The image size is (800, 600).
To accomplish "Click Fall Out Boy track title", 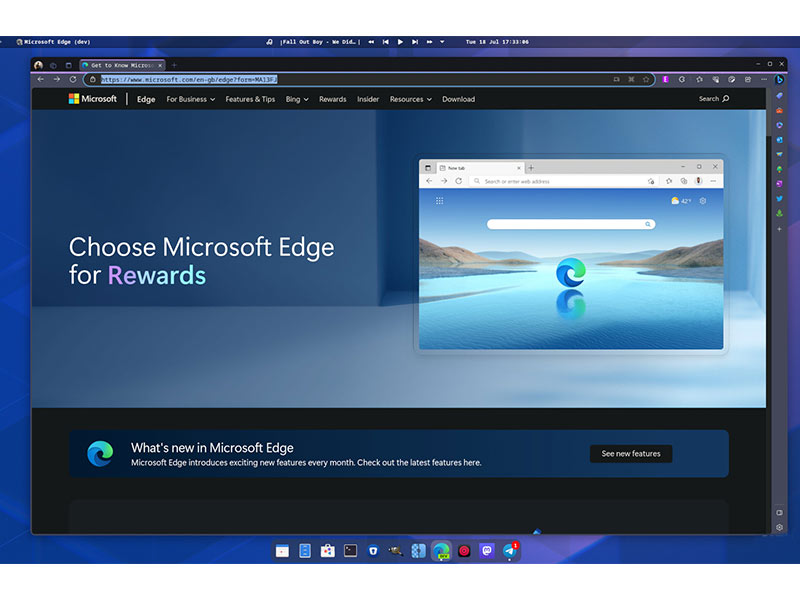I will (x=320, y=42).
